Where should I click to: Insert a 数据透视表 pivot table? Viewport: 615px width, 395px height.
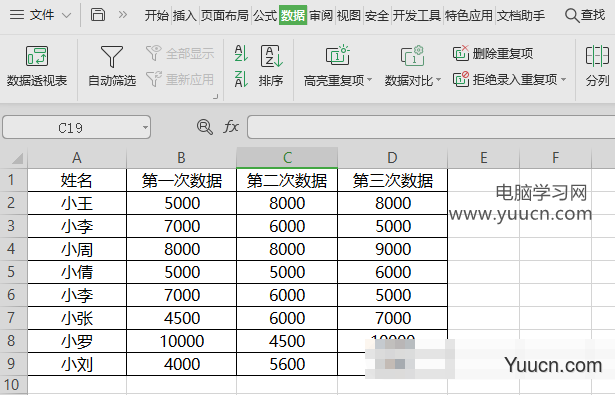(x=37, y=66)
